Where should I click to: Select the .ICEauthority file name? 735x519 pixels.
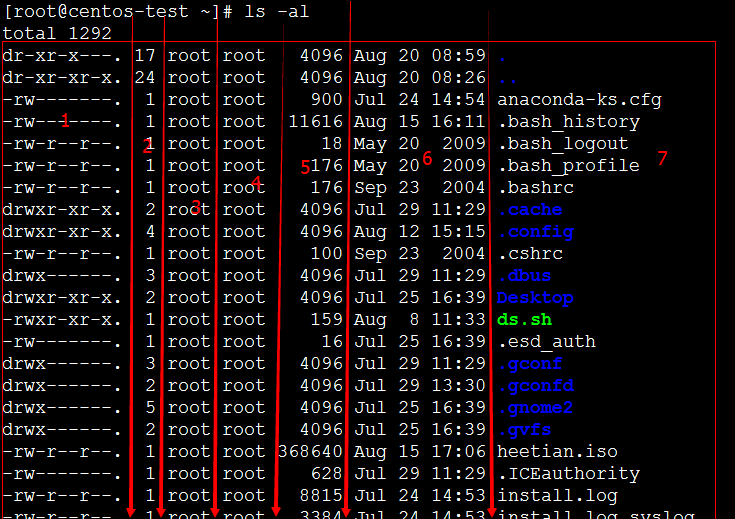pyautogui.click(x=569, y=474)
